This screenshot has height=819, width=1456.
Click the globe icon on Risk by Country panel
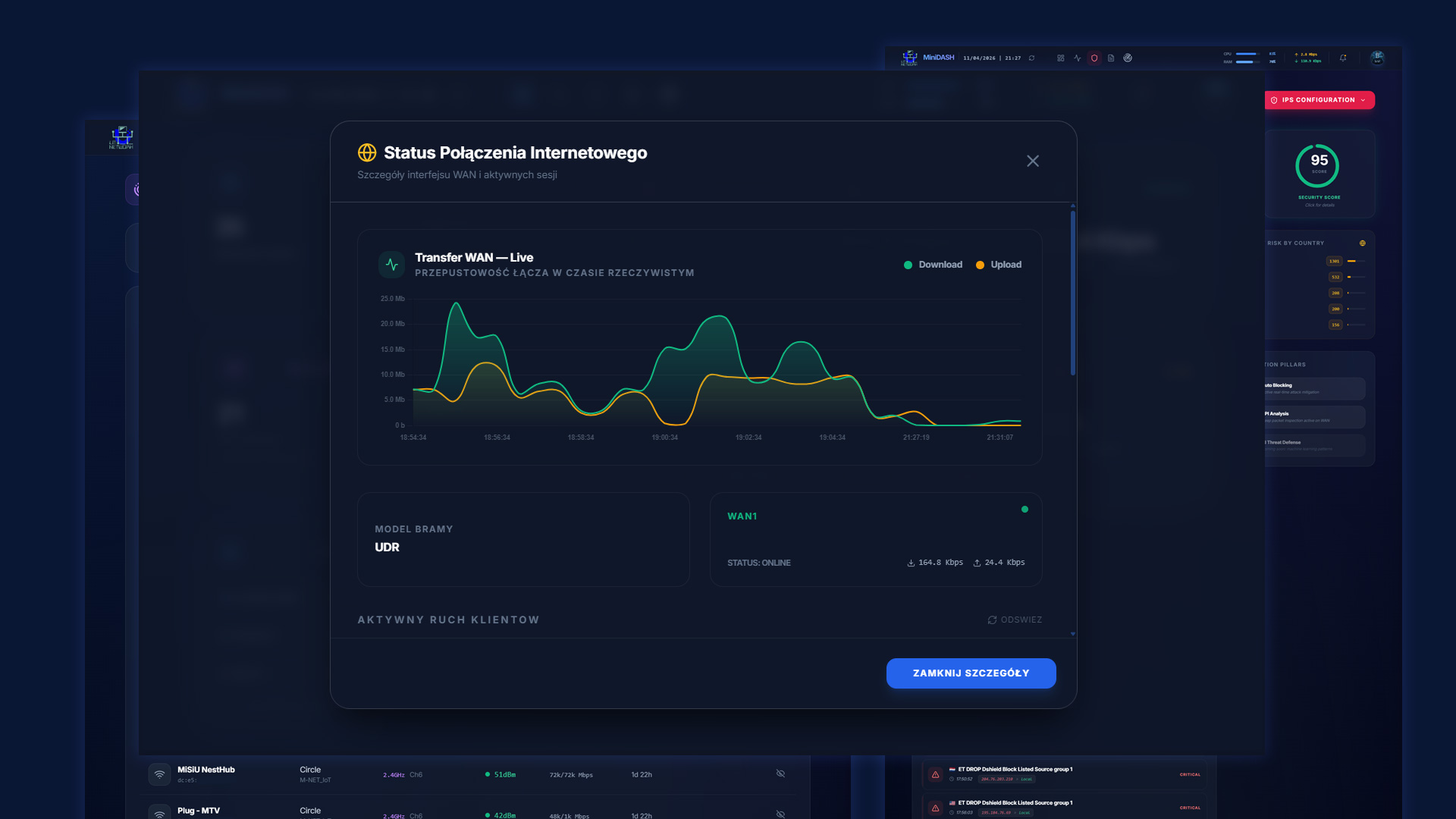(1363, 243)
